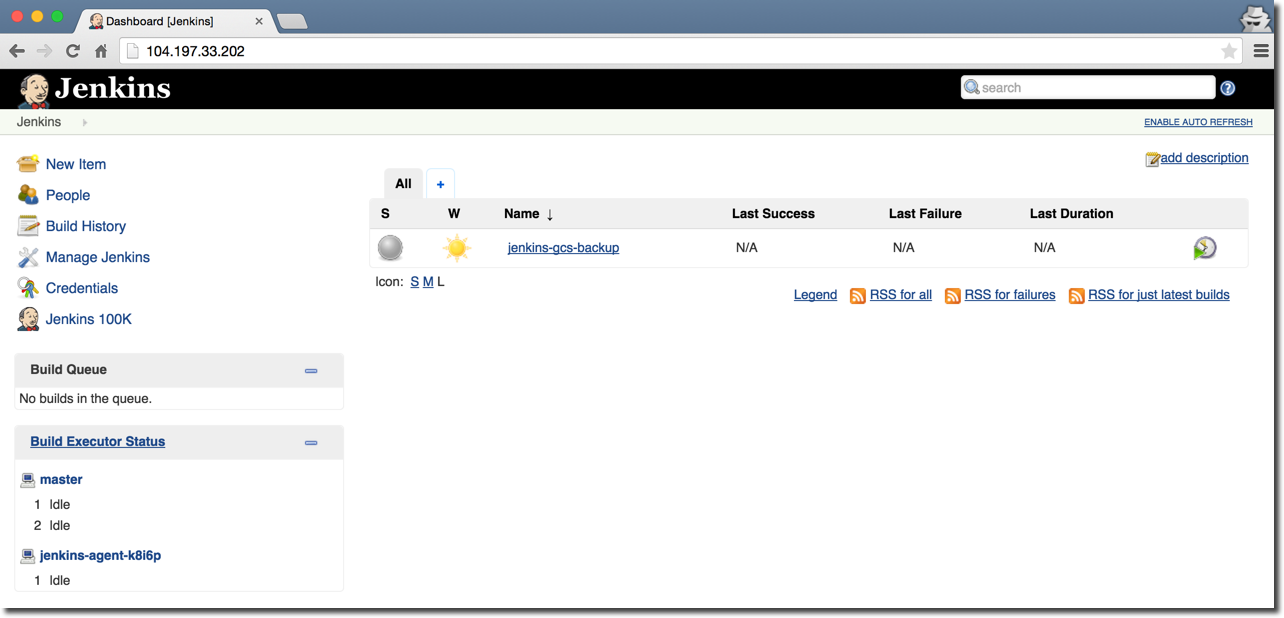Click RSS for all link text

click(x=901, y=295)
